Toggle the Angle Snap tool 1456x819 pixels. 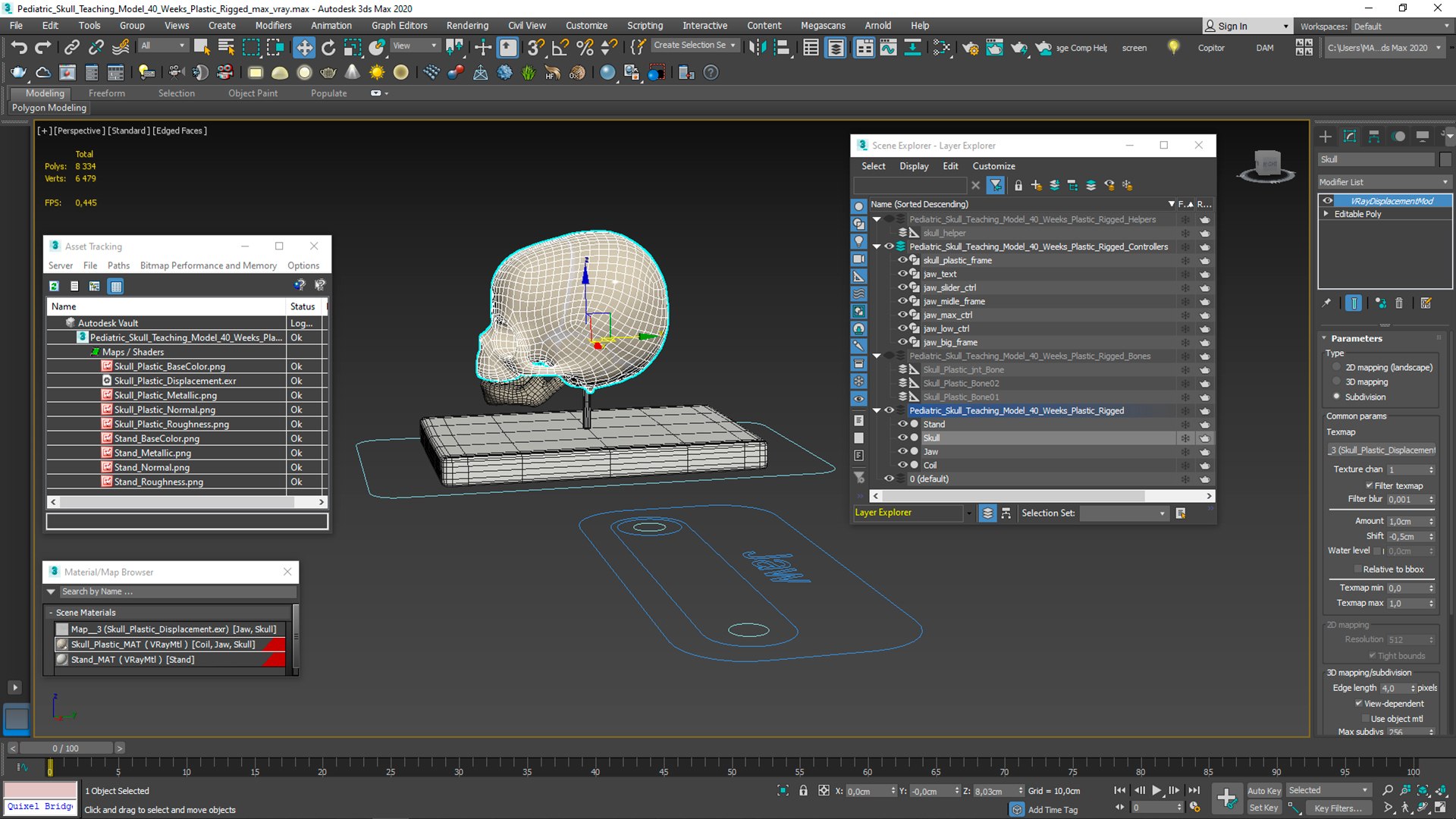coord(560,47)
